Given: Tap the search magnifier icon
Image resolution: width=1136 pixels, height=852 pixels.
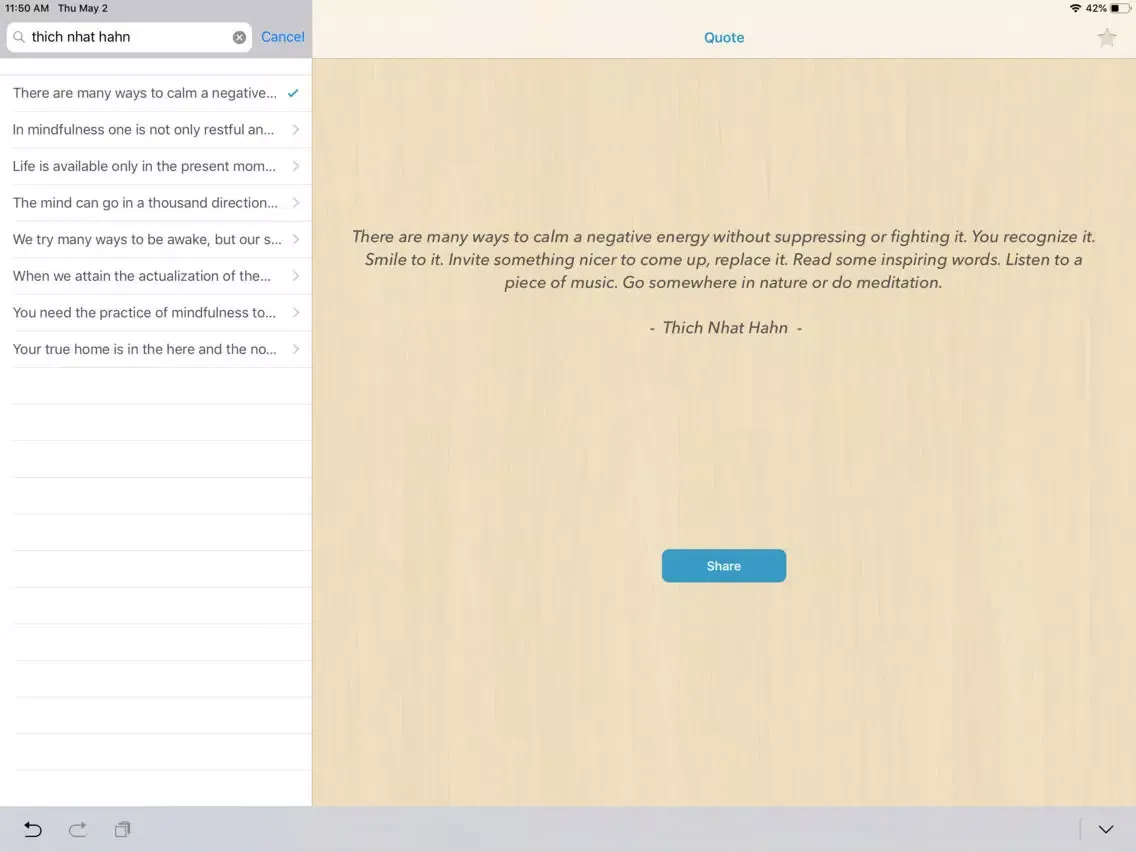Looking at the screenshot, I should 19,37.
